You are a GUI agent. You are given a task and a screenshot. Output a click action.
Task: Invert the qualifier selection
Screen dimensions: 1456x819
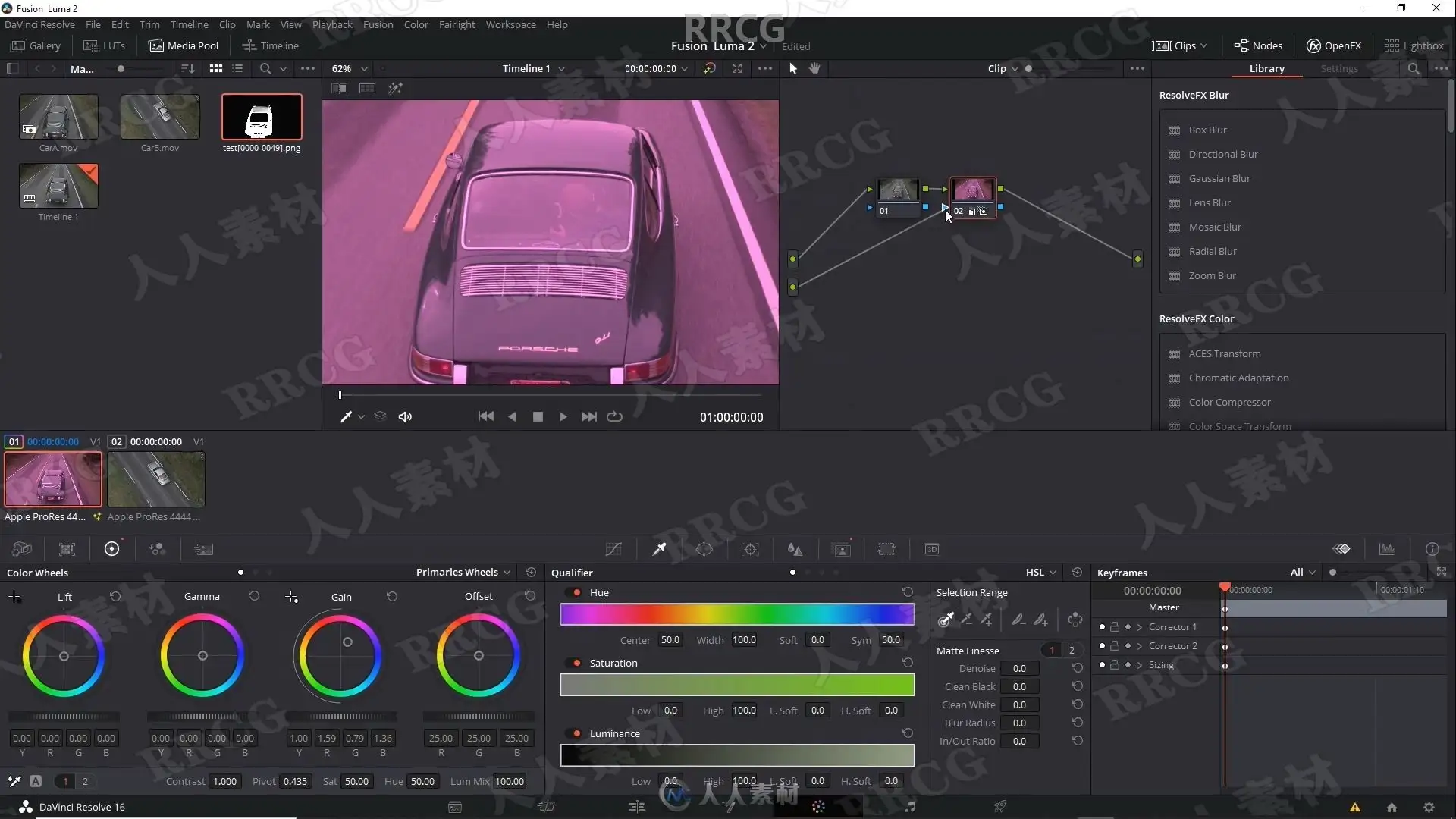click(x=1075, y=620)
